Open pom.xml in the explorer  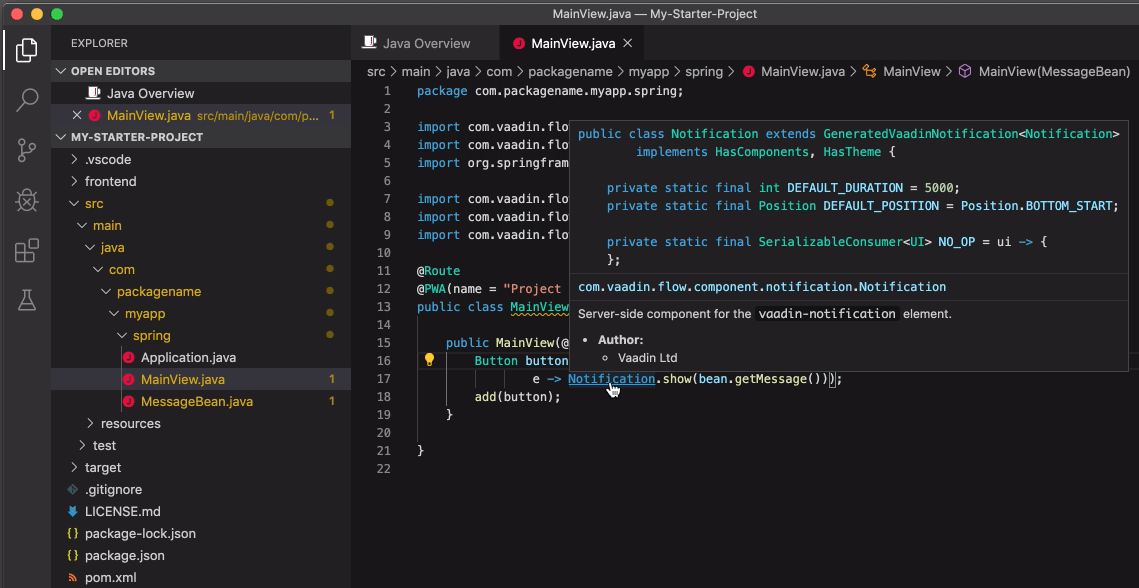110,577
